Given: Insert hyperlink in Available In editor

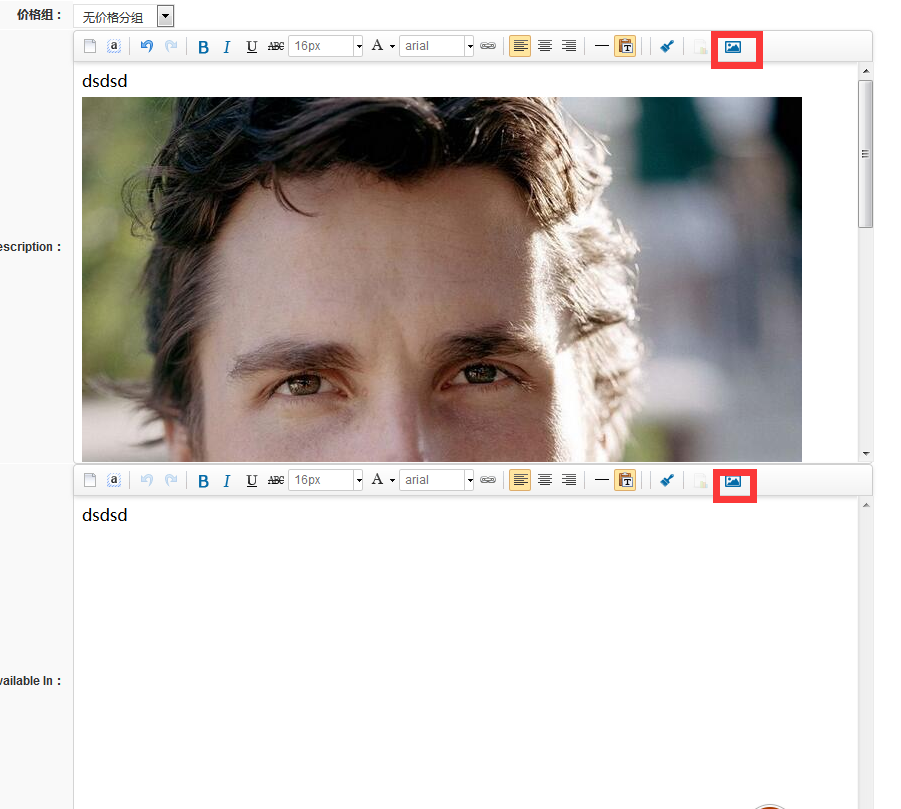Looking at the screenshot, I should [488, 480].
